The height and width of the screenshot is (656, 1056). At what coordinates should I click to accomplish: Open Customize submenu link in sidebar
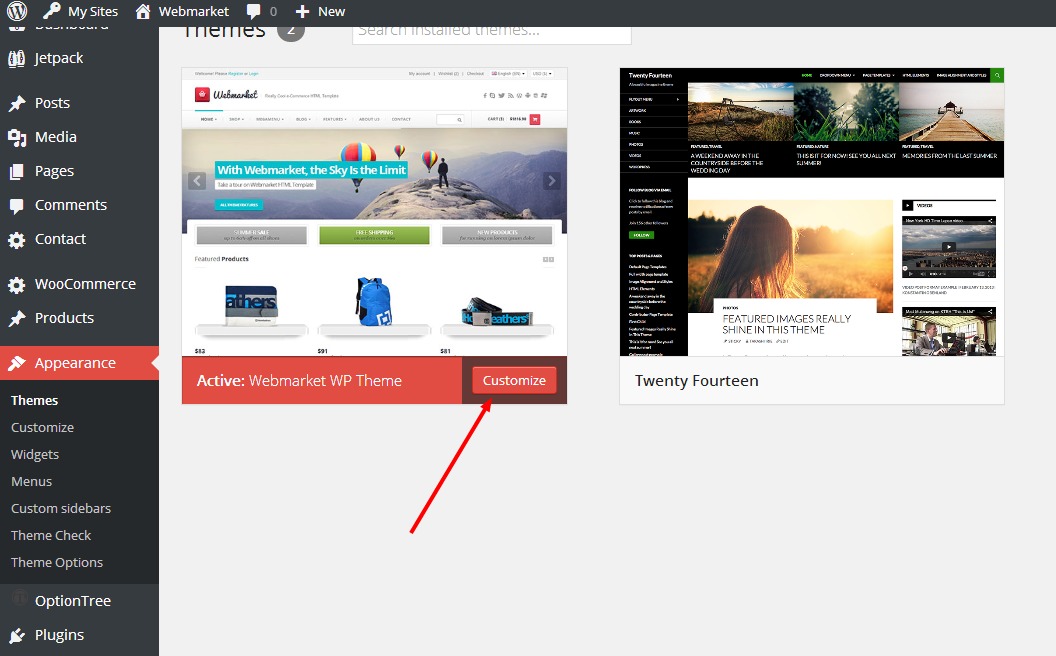42,428
